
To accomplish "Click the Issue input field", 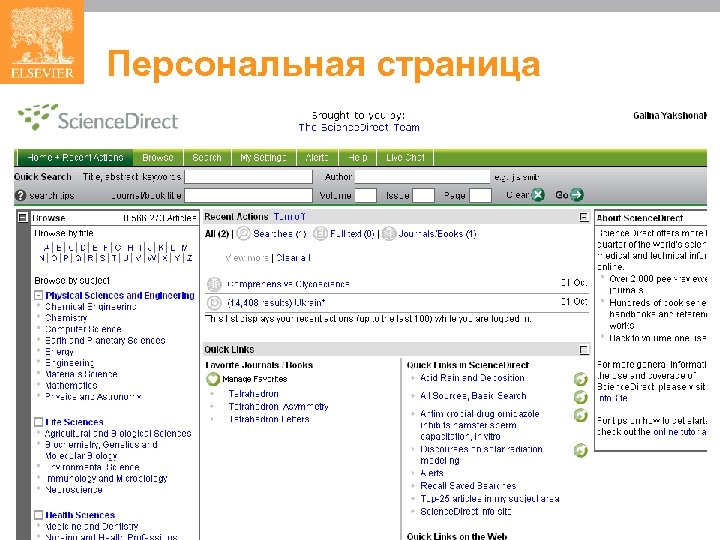I will (423, 196).
